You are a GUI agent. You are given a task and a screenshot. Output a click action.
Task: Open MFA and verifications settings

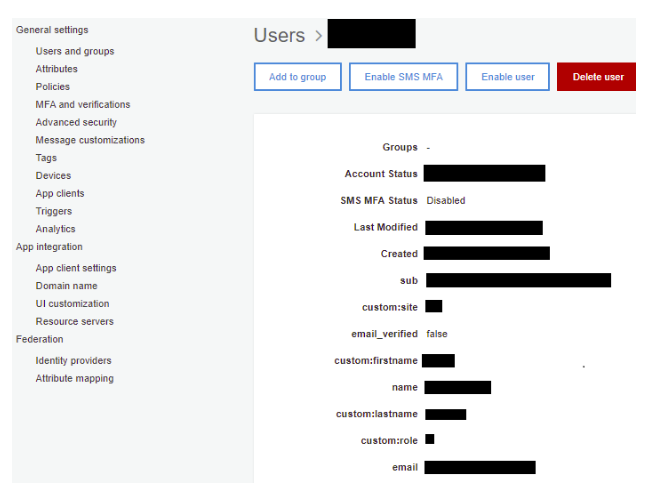[83, 104]
